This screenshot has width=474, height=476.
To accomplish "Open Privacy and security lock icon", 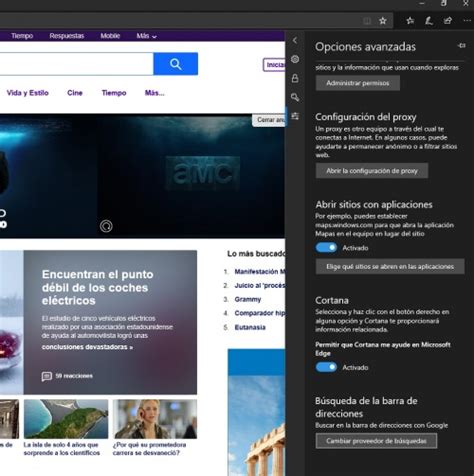I will [x=295, y=78].
